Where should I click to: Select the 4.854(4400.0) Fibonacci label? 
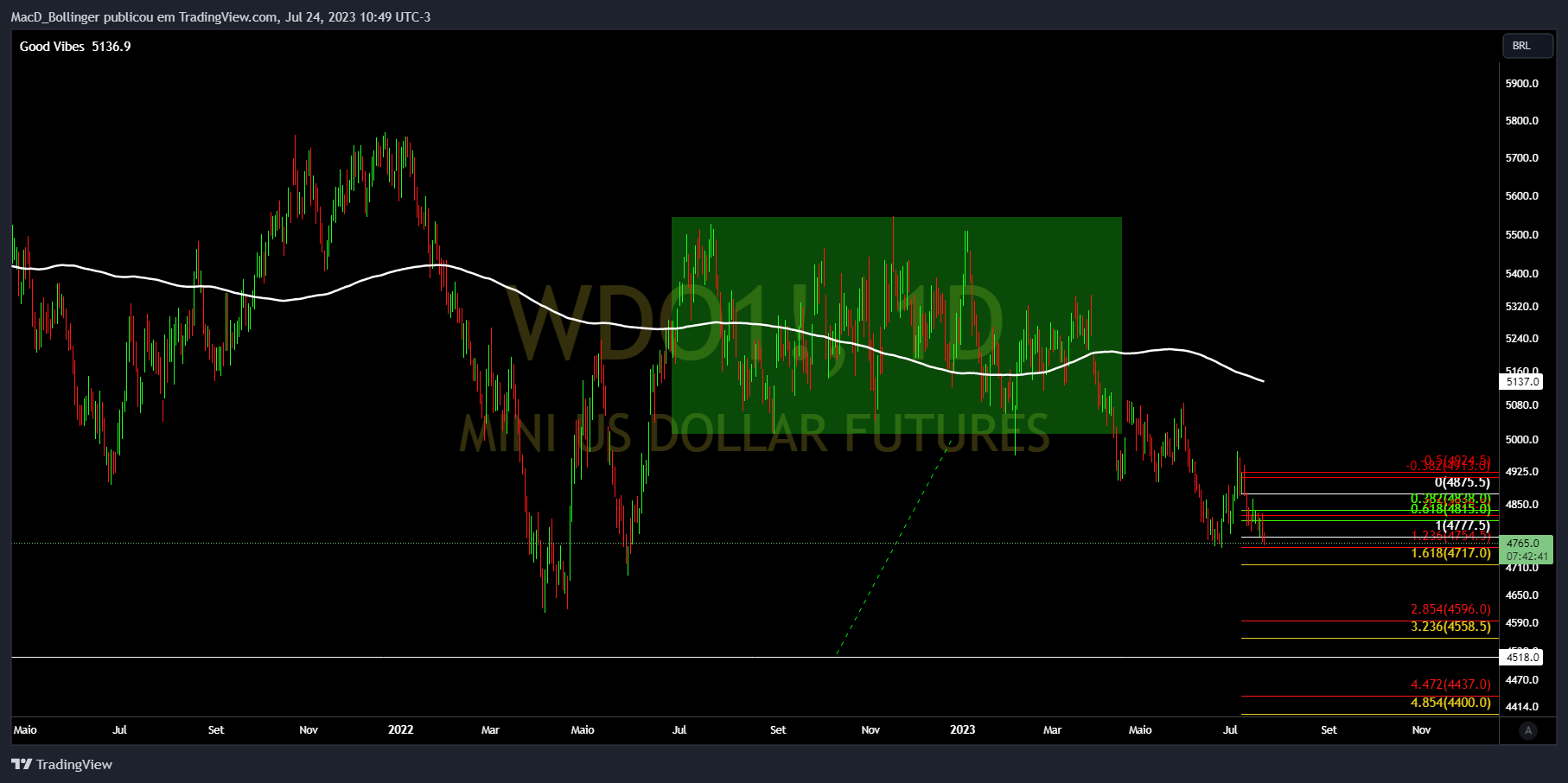tap(1450, 703)
